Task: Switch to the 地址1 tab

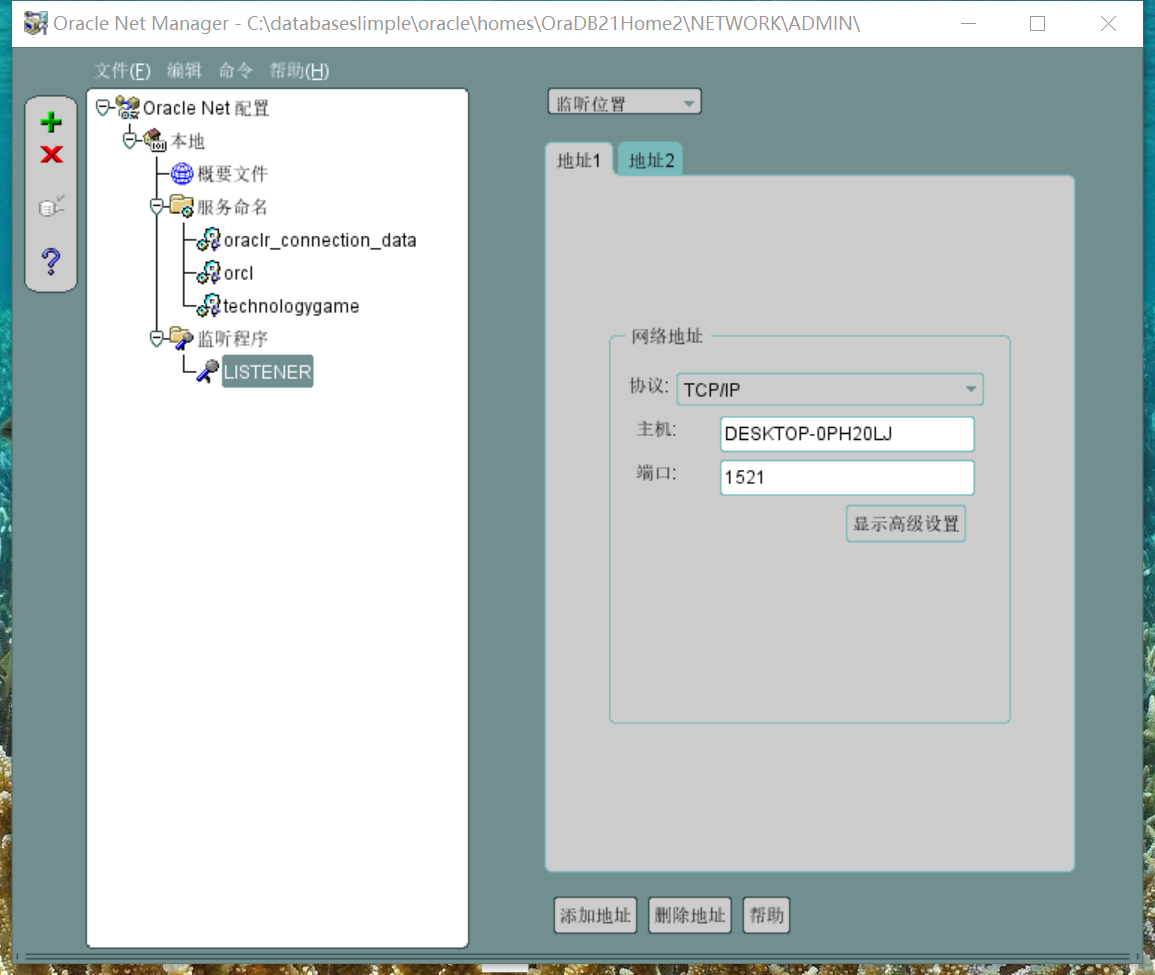Action: tap(579, 160)
